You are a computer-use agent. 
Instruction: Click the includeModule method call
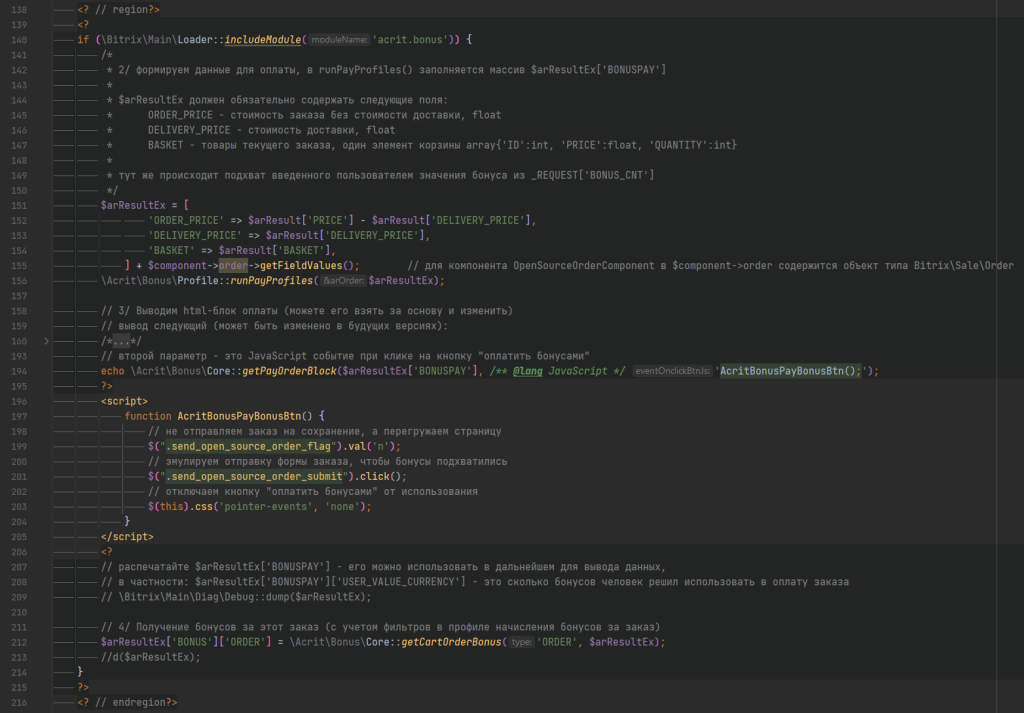263,40
